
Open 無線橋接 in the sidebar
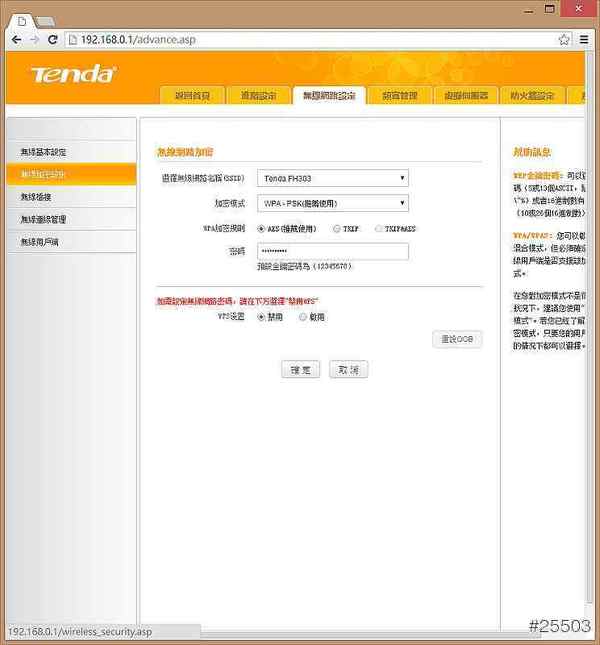pos(72,197)
